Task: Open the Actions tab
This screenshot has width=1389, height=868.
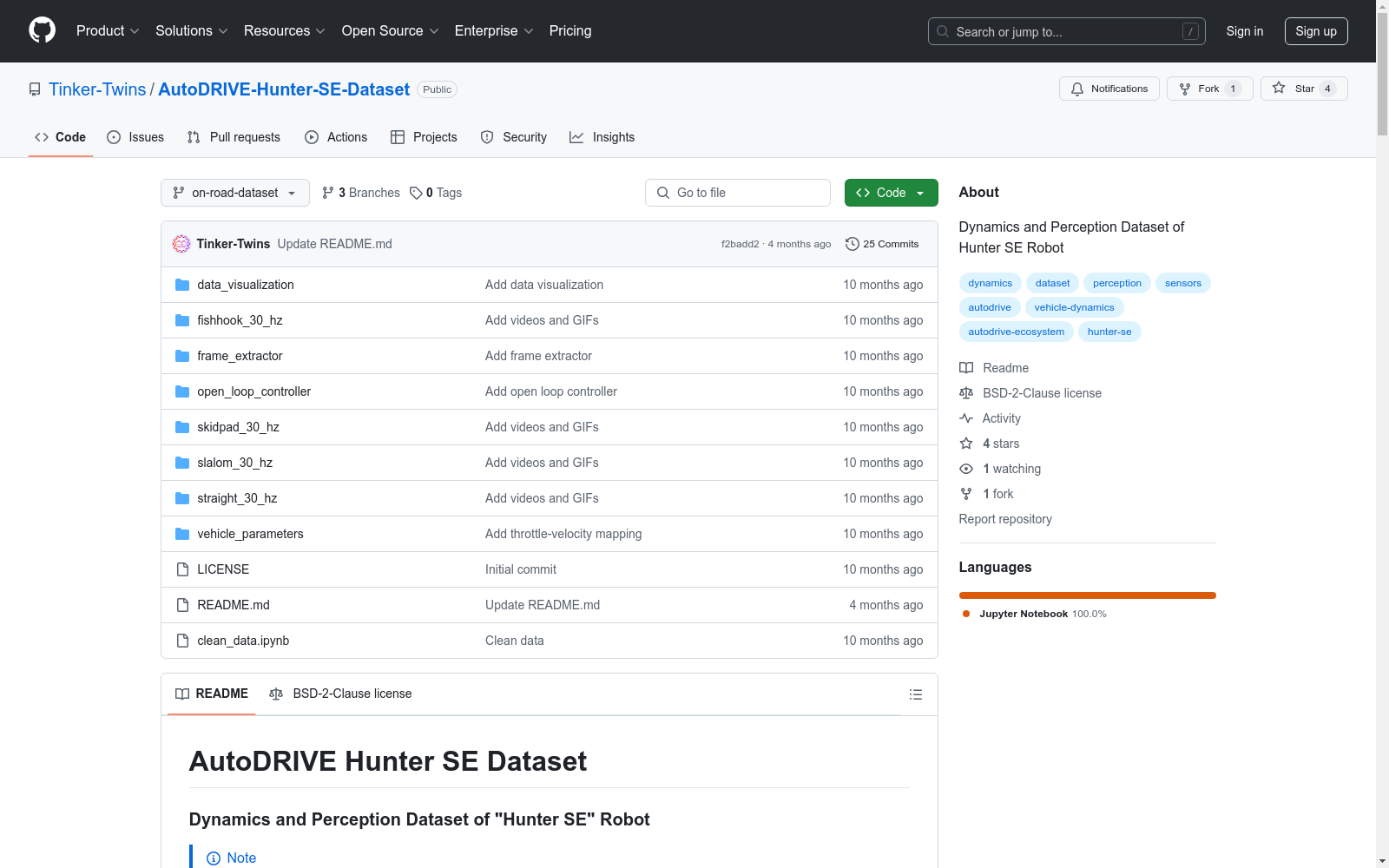Action: click(x=336, y=137)
